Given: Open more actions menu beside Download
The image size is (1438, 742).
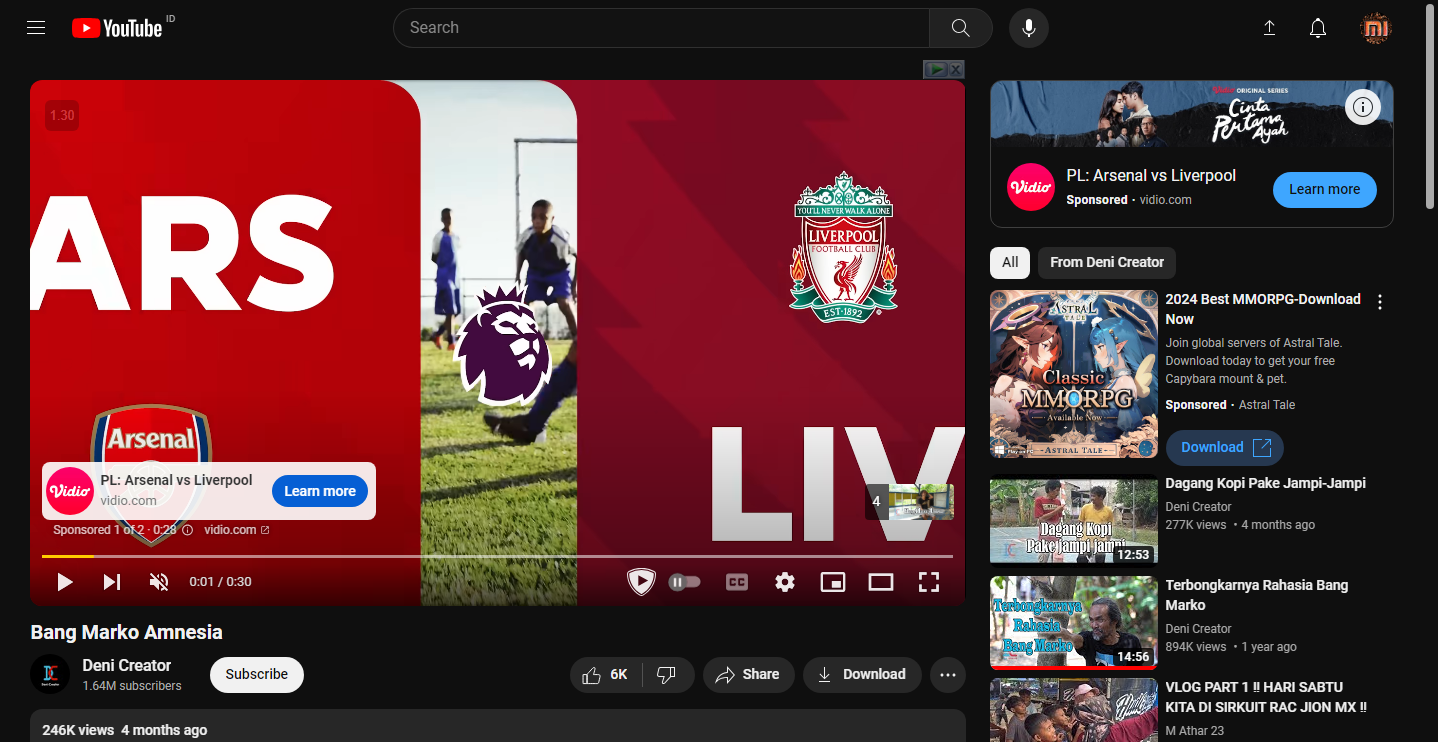Looking at the screenshot, I should [x=948, y=675].
